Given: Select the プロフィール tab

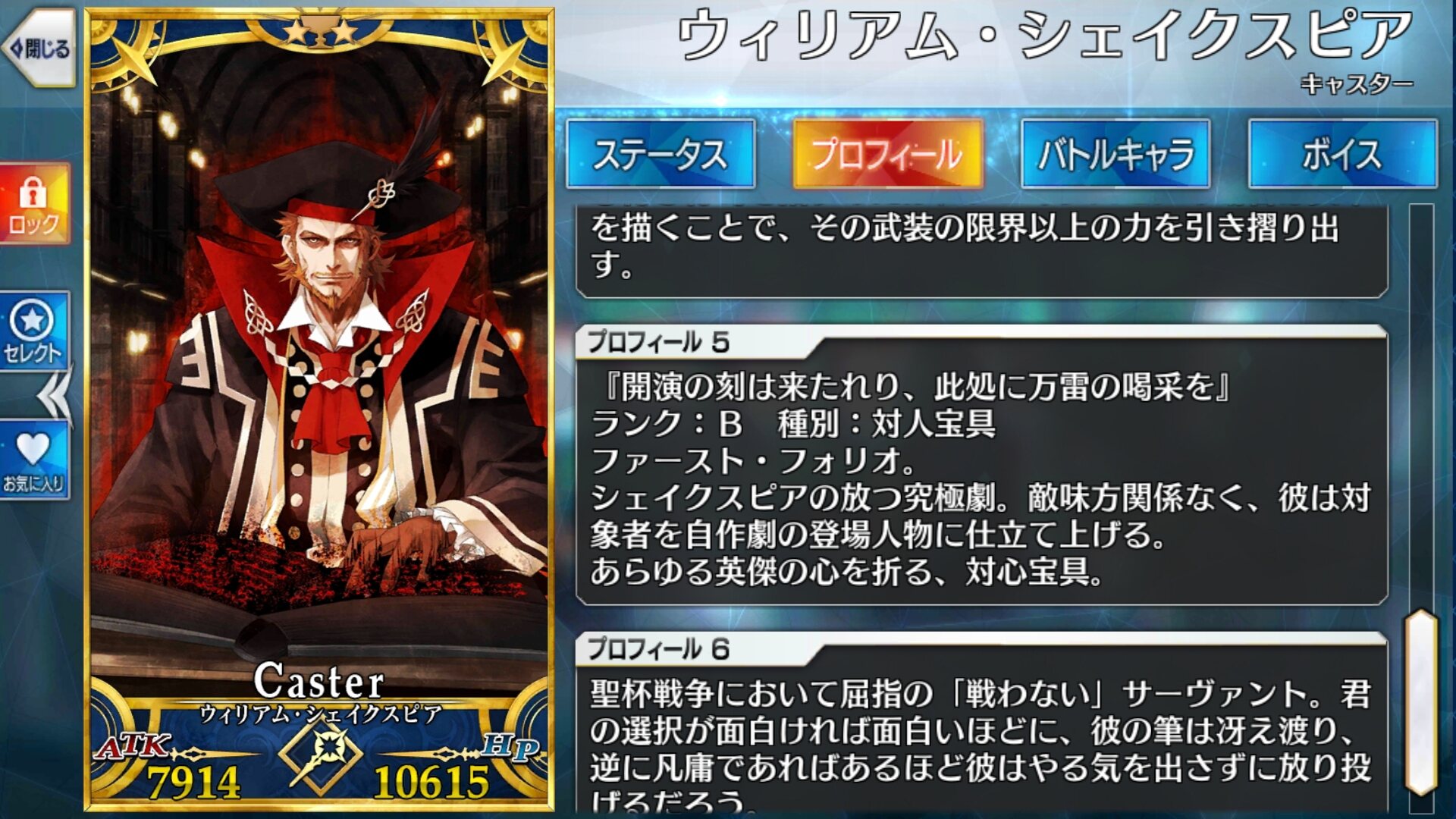Looking at the screenshot, I should point(887,154).
